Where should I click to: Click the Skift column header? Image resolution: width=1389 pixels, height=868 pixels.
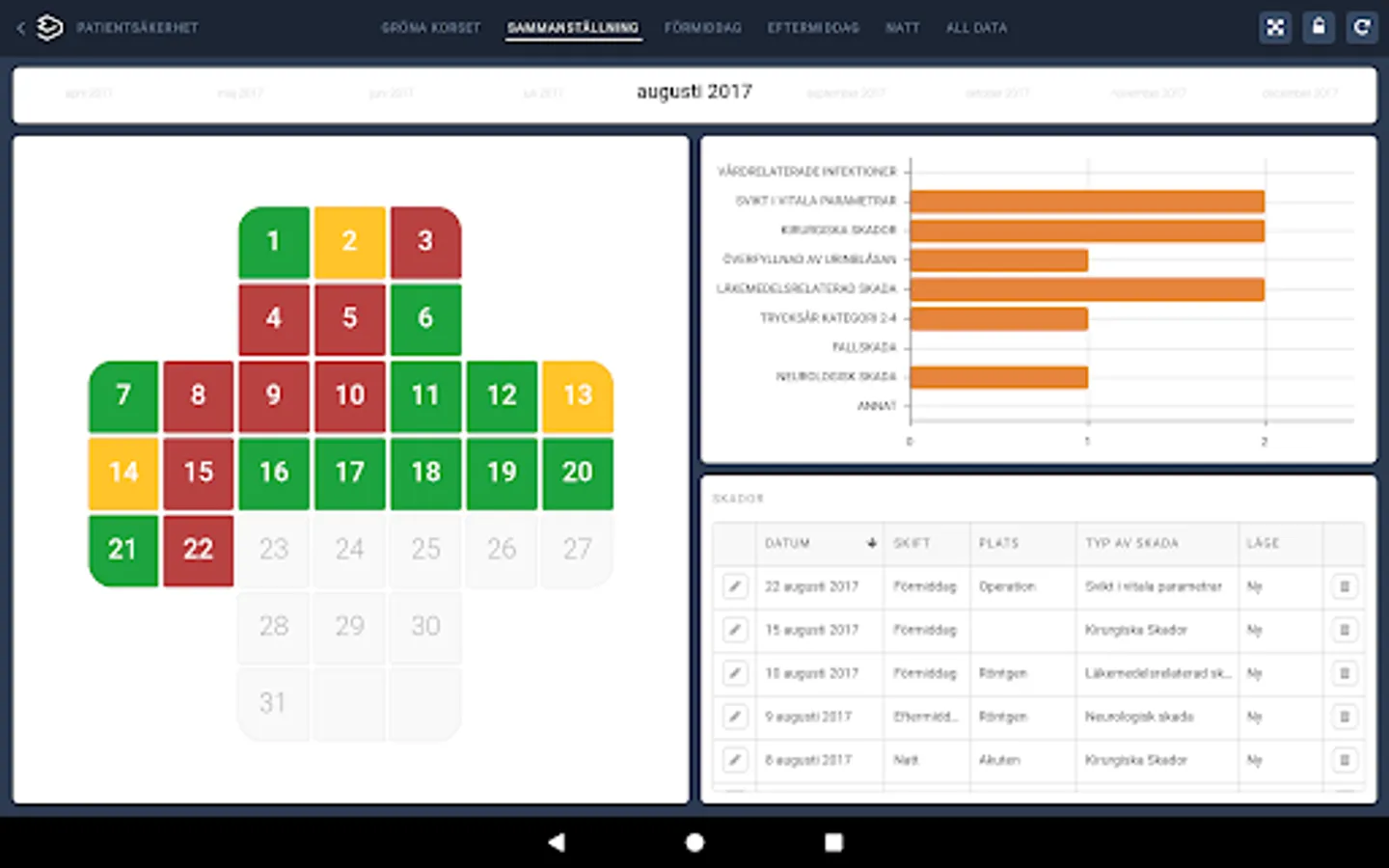(x=912, y=543)
